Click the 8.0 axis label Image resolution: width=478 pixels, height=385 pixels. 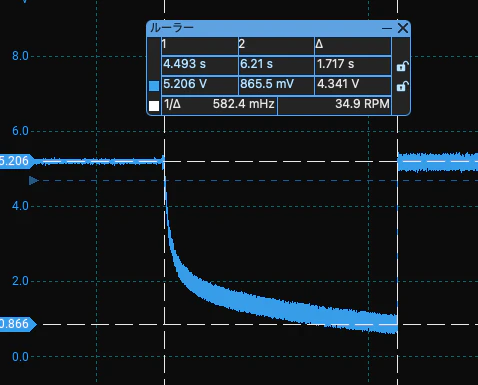pos(20,56)
